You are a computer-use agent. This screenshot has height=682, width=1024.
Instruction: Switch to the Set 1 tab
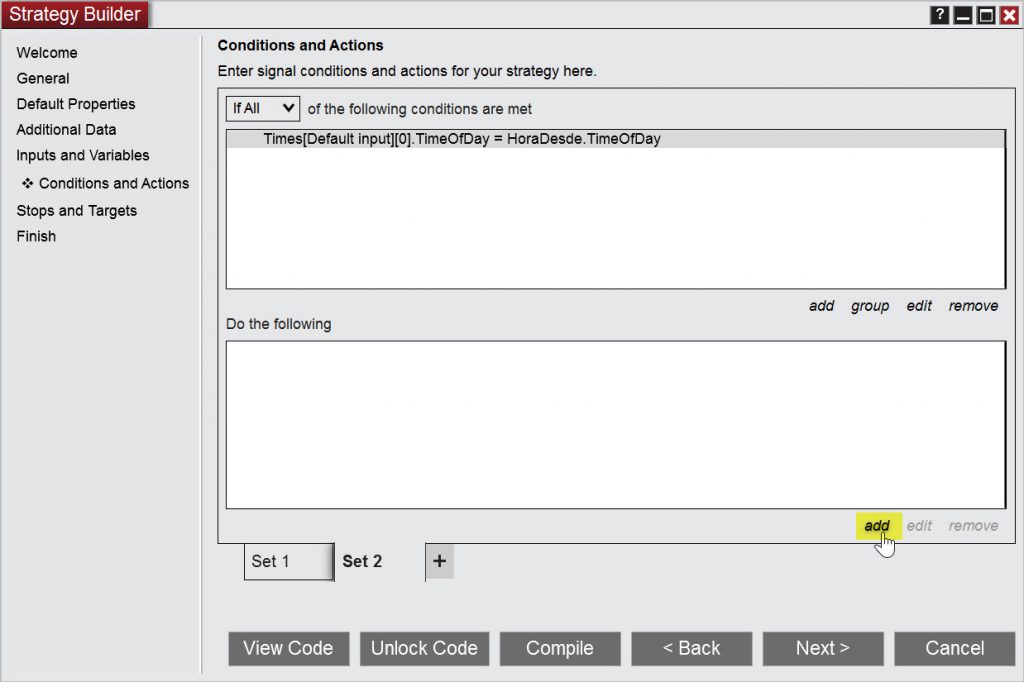[289, 561]
